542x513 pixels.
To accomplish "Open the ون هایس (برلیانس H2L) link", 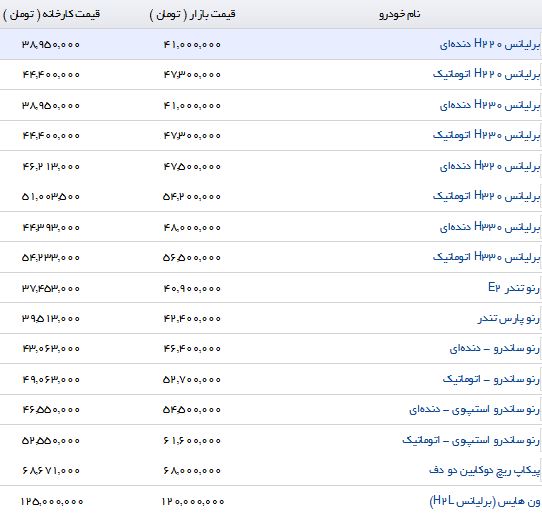I will (485, 501).
